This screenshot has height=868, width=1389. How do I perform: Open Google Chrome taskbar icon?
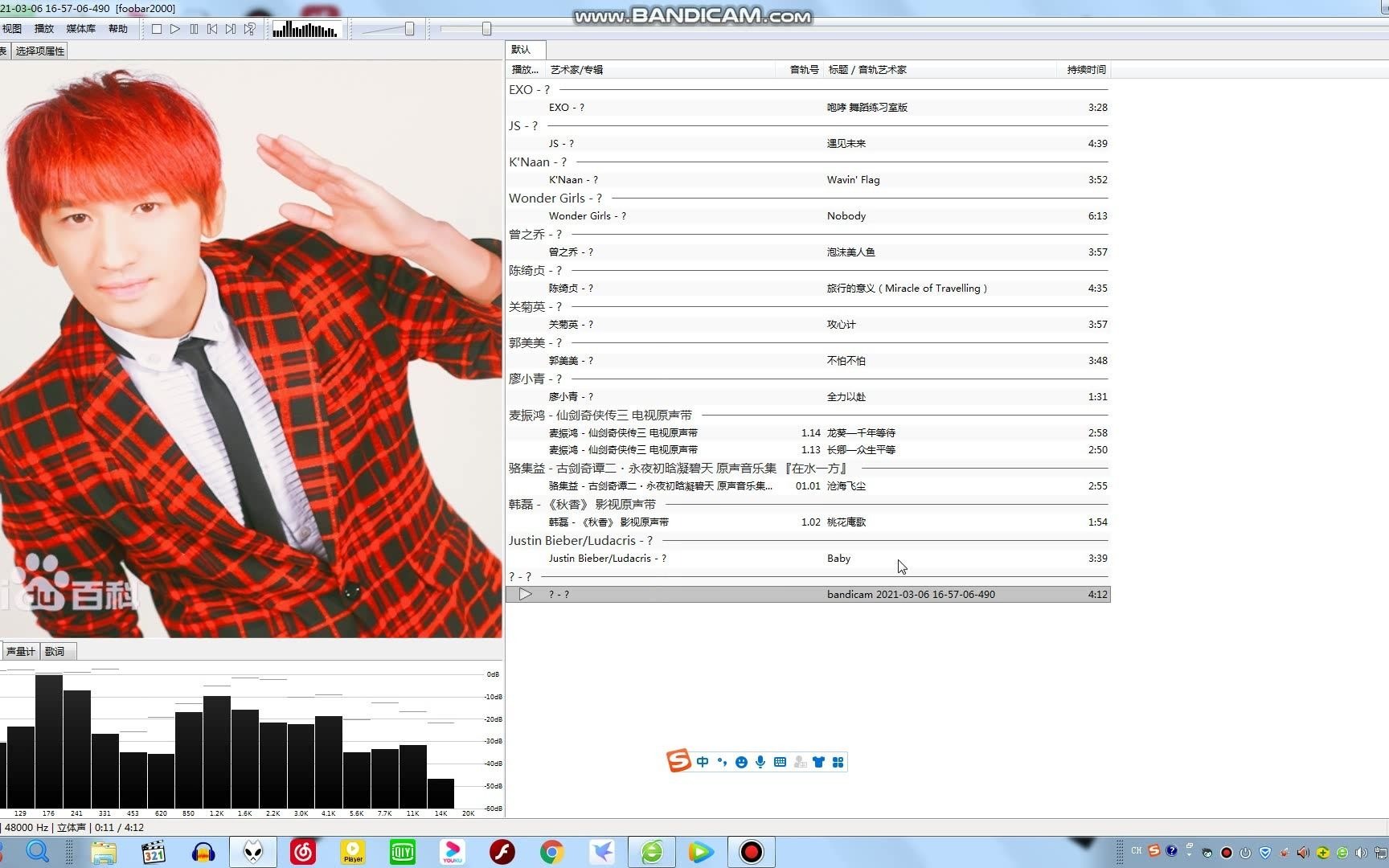pyautogui.click(x=552, y=852)
